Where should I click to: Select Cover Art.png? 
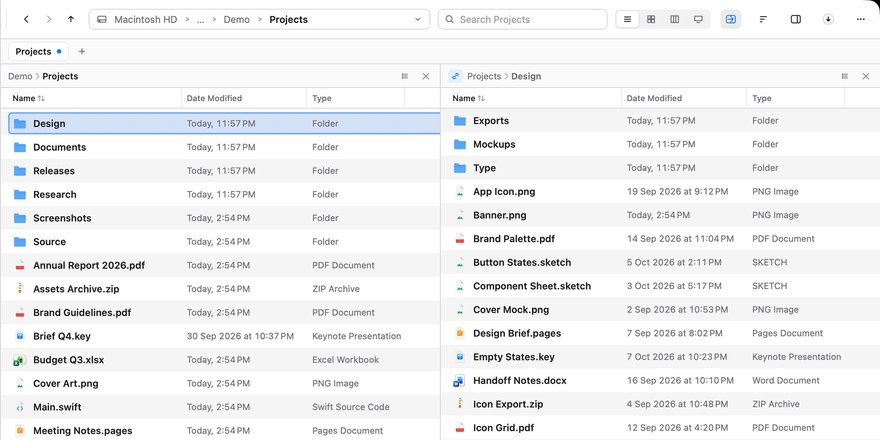click(220, 383)
